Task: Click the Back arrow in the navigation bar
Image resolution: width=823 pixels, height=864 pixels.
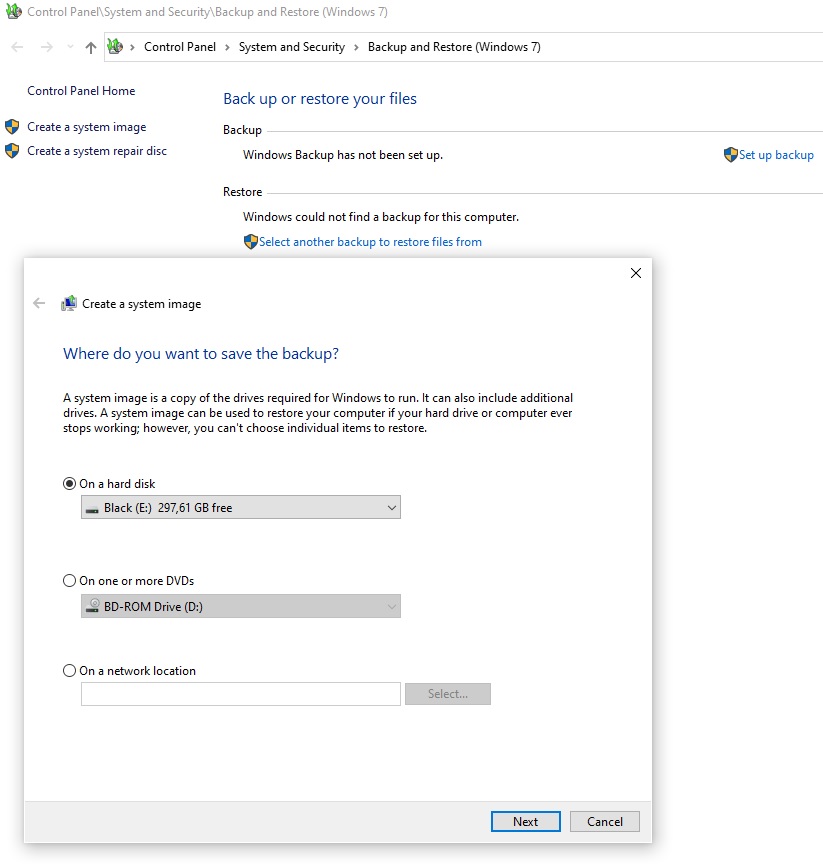Action: click(17, 47)
